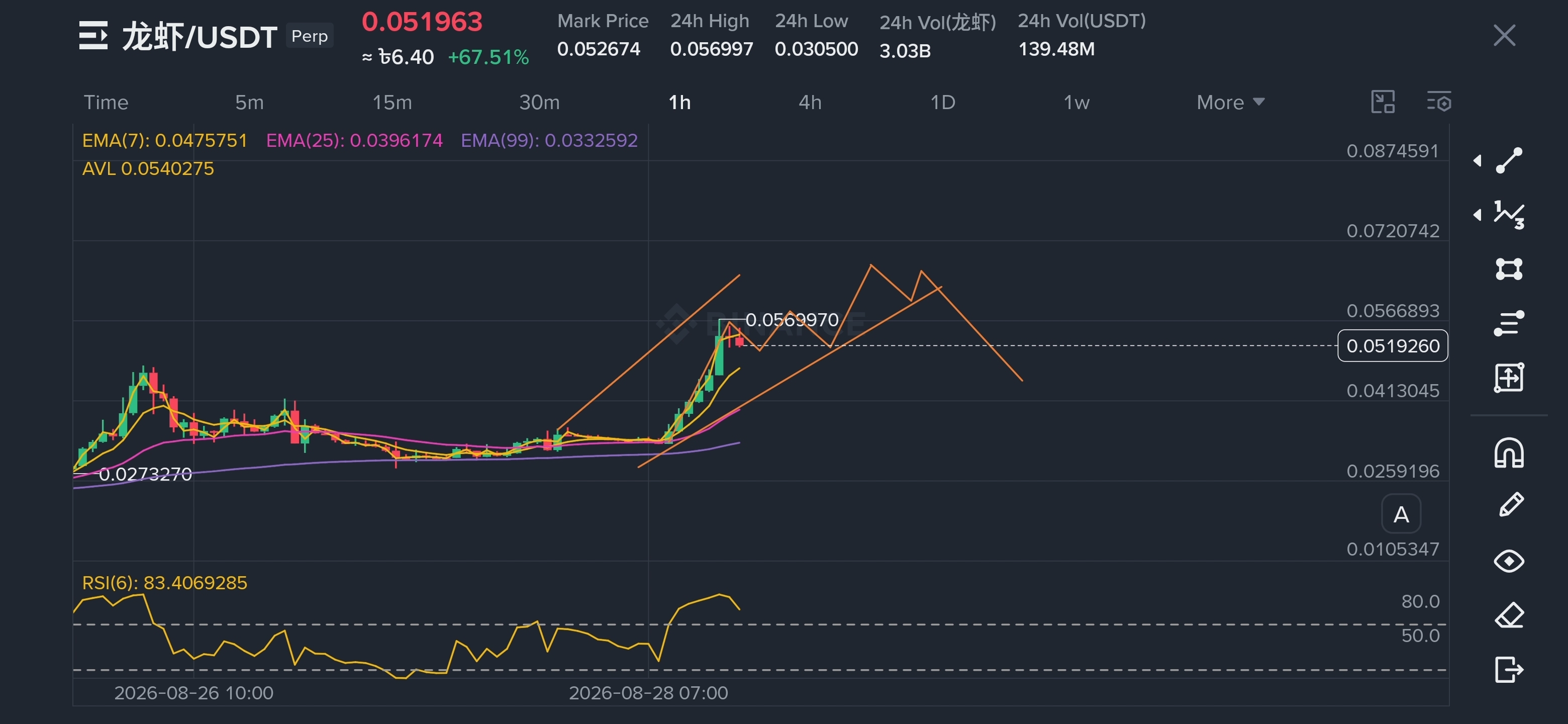Switch to the Time line chart

click(x=106, y=102)
